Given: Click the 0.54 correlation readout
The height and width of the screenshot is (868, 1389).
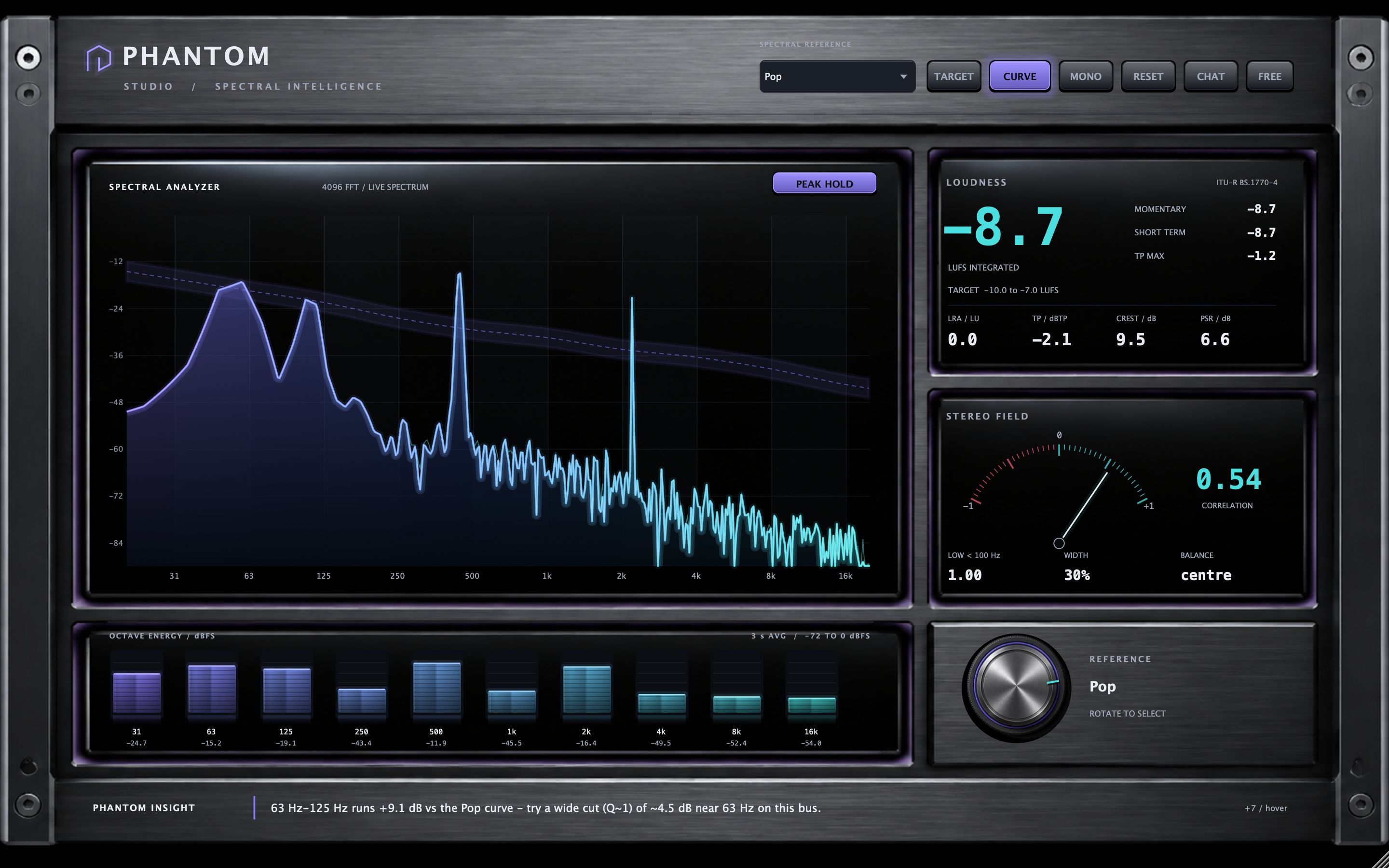Looking at the screenshot, I should coord(1228,479).
